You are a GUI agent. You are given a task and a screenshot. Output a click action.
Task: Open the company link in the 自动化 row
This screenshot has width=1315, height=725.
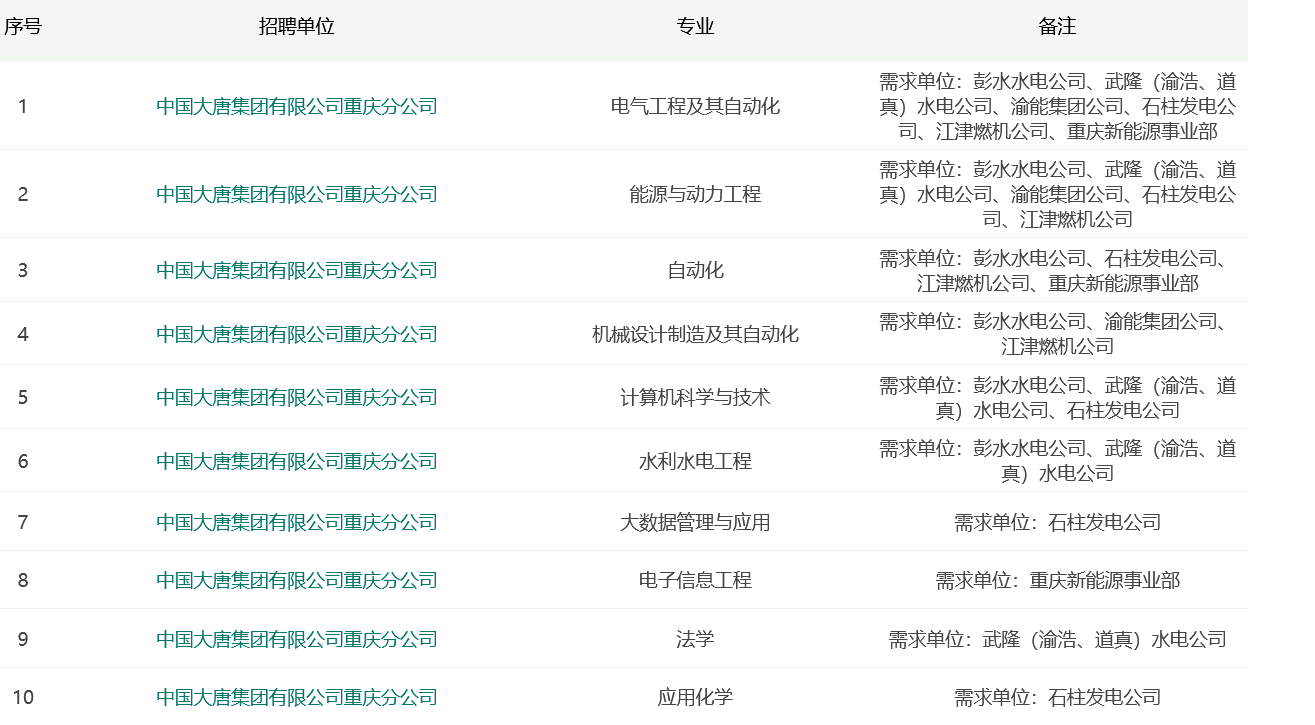(296, 270)
